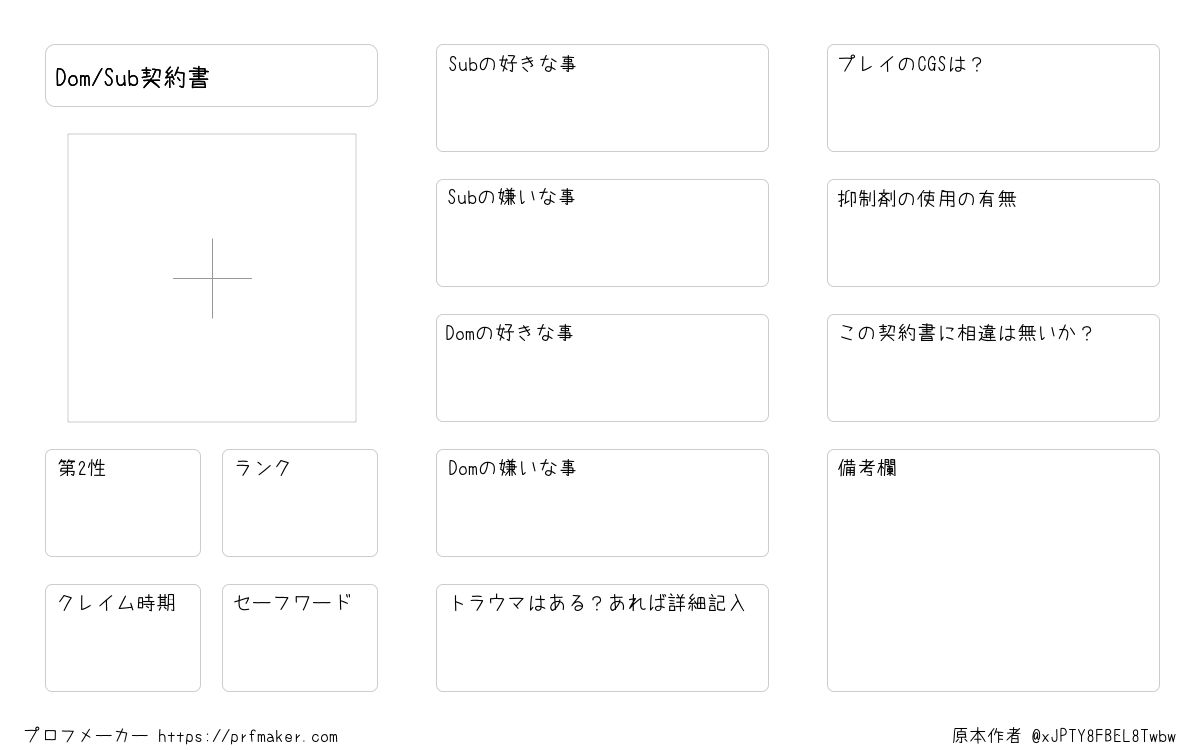Click the Domの好きな事 field

pos(602,368)
